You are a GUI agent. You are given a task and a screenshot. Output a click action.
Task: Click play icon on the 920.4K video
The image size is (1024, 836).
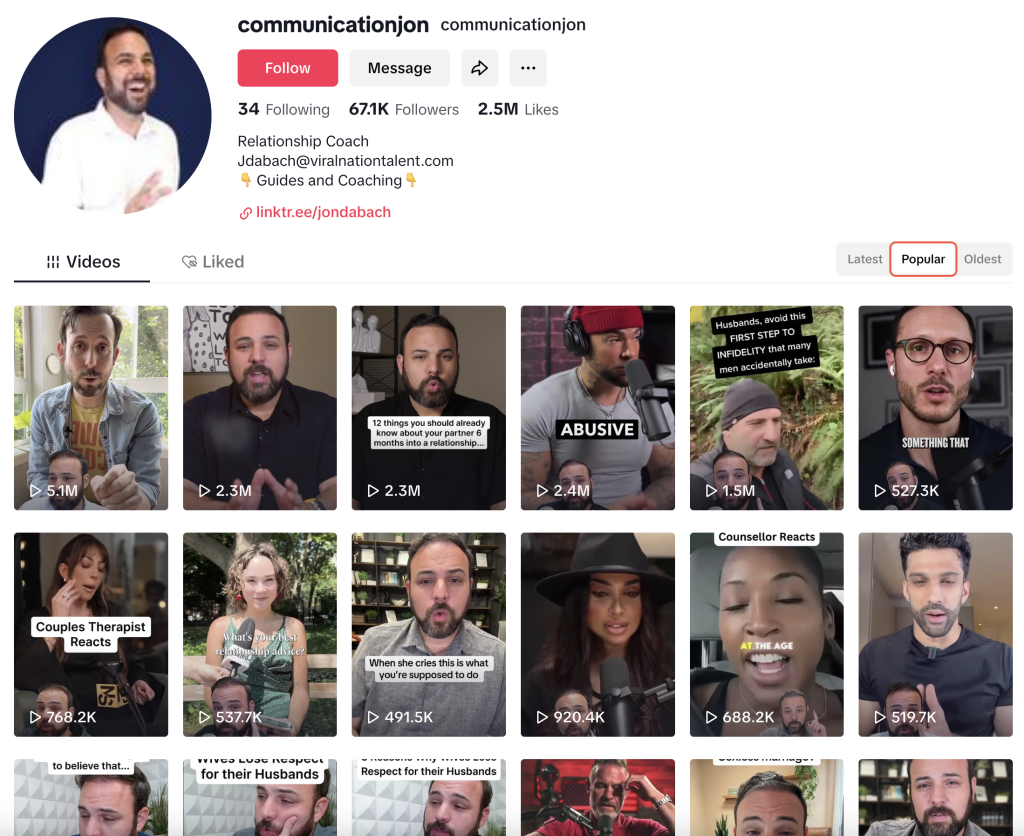542,717
